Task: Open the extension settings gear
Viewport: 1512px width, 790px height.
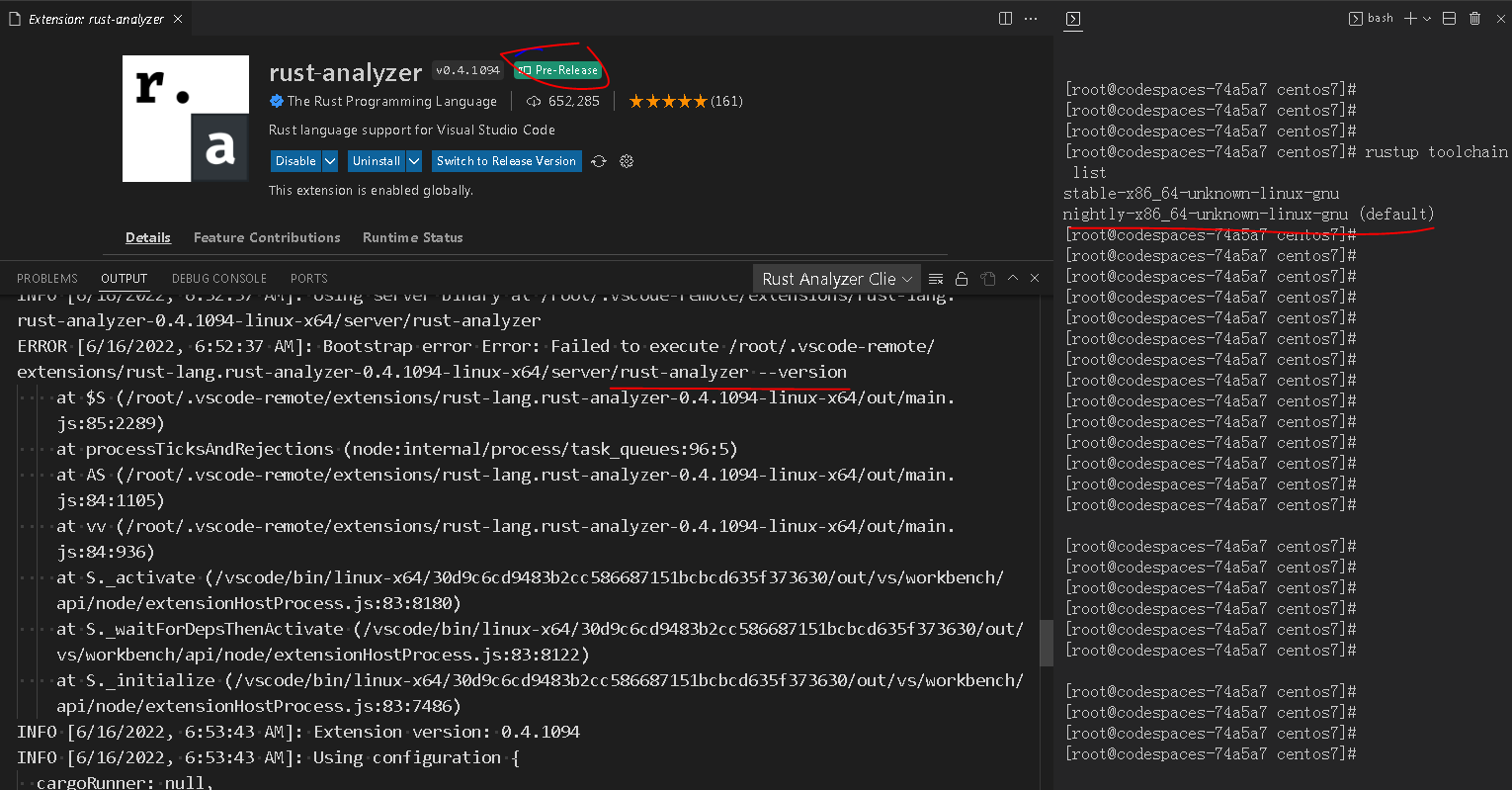Action: coord(627,160)
